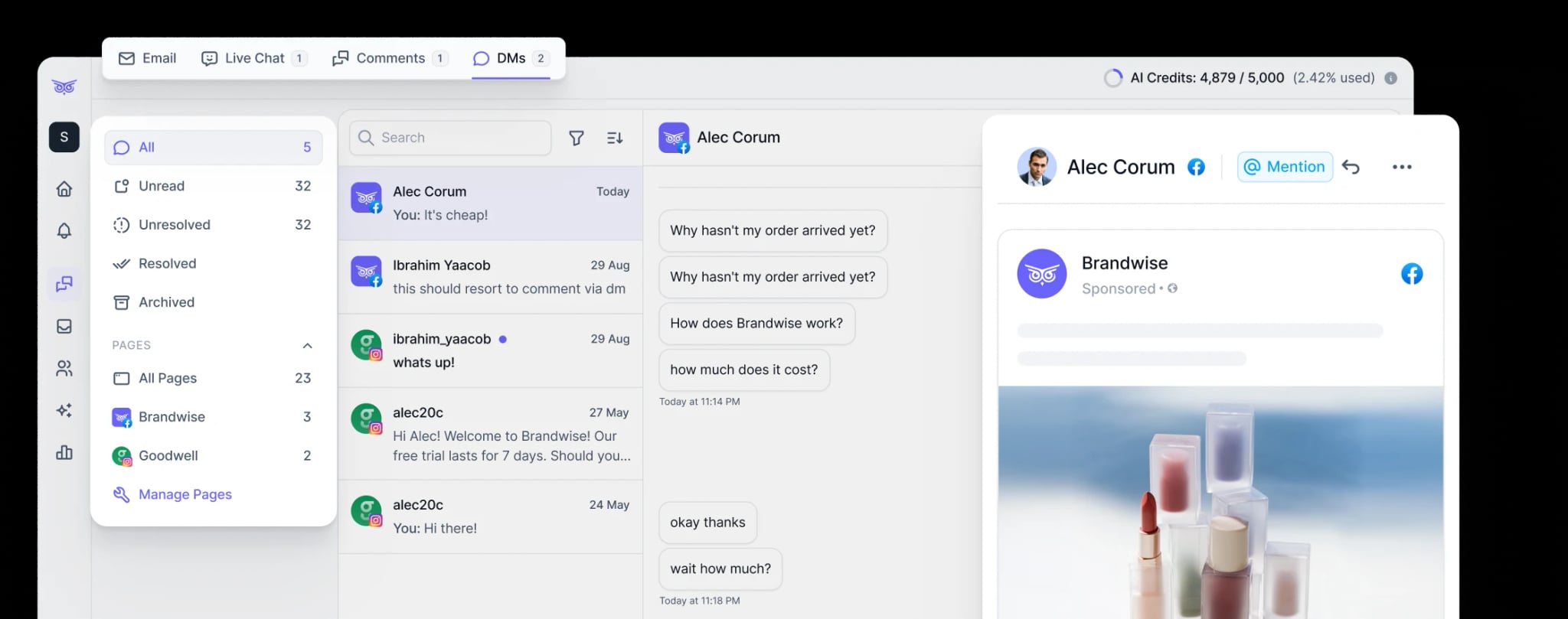Click the AI Credits usage ring

[1113, 78]
